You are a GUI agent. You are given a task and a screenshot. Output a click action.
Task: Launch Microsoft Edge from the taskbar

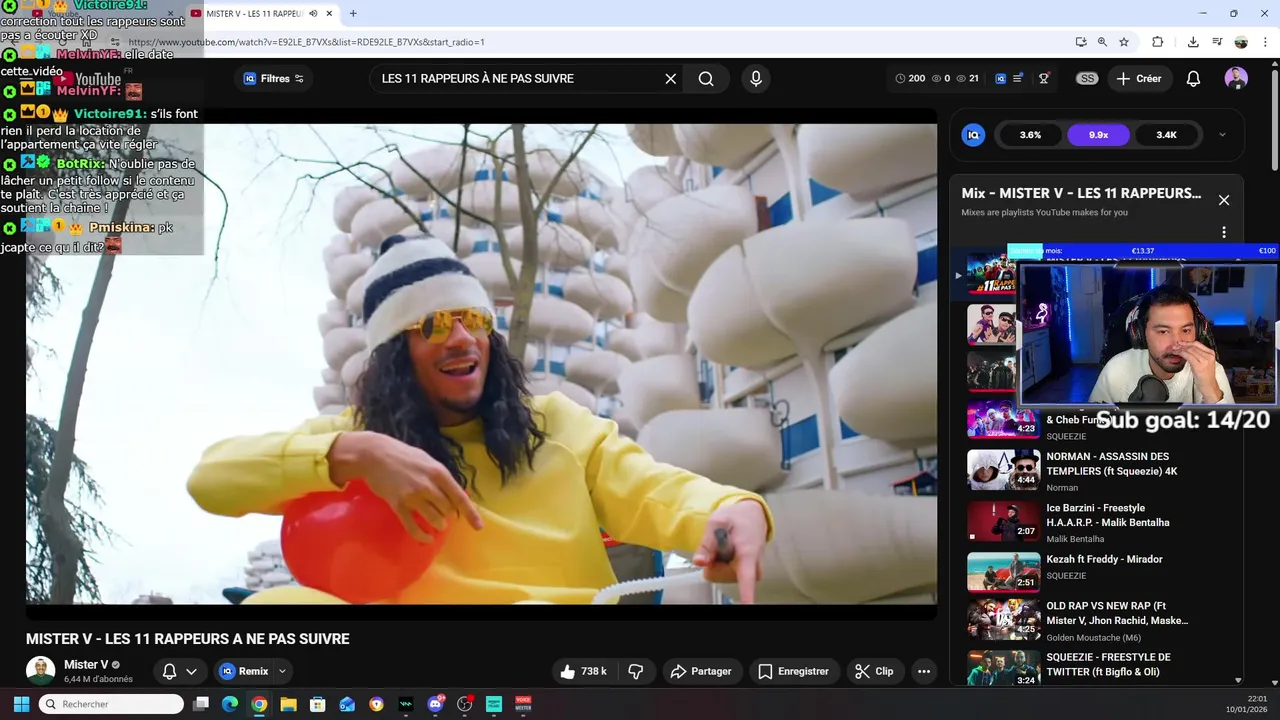pos(230,704)
